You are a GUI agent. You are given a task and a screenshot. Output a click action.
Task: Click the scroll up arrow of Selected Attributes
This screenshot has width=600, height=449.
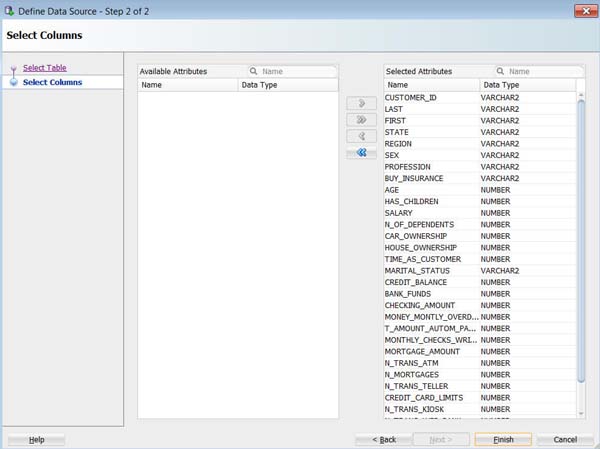(581, 95)
